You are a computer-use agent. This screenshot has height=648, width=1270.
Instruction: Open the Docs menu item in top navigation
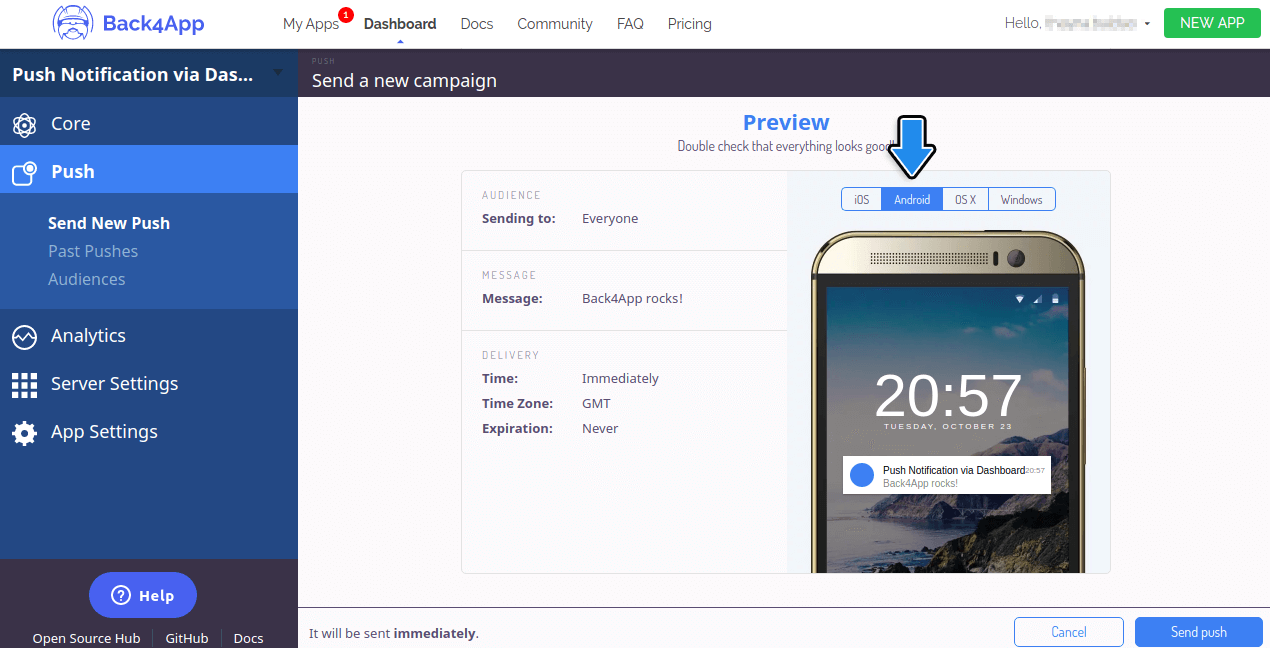(x=477, y=24)
